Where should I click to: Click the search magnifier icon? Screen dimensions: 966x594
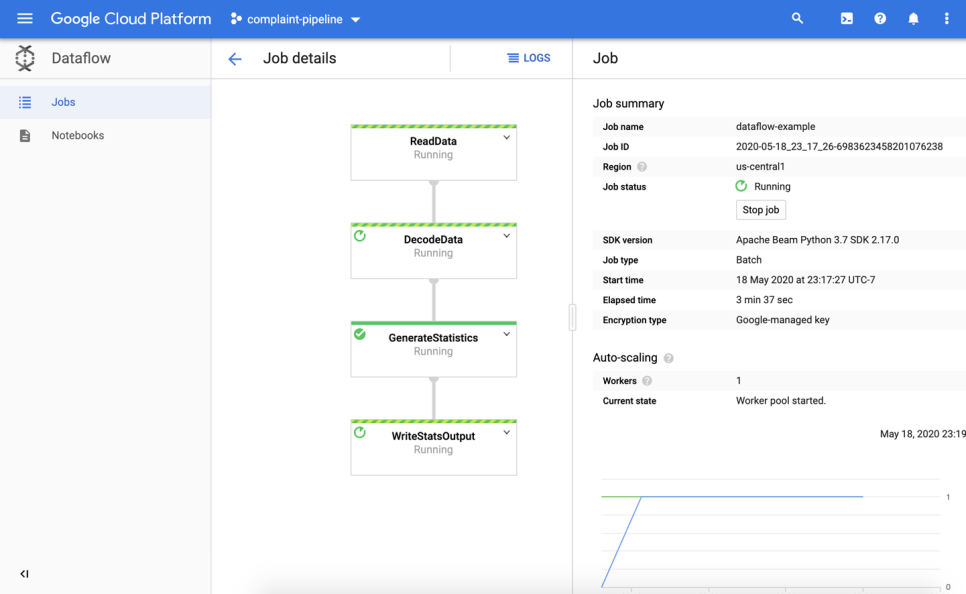[x=797, y=18]
